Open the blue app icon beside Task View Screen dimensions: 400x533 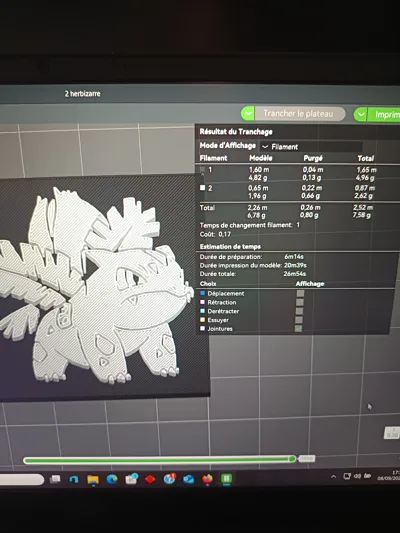click(74, 479)
